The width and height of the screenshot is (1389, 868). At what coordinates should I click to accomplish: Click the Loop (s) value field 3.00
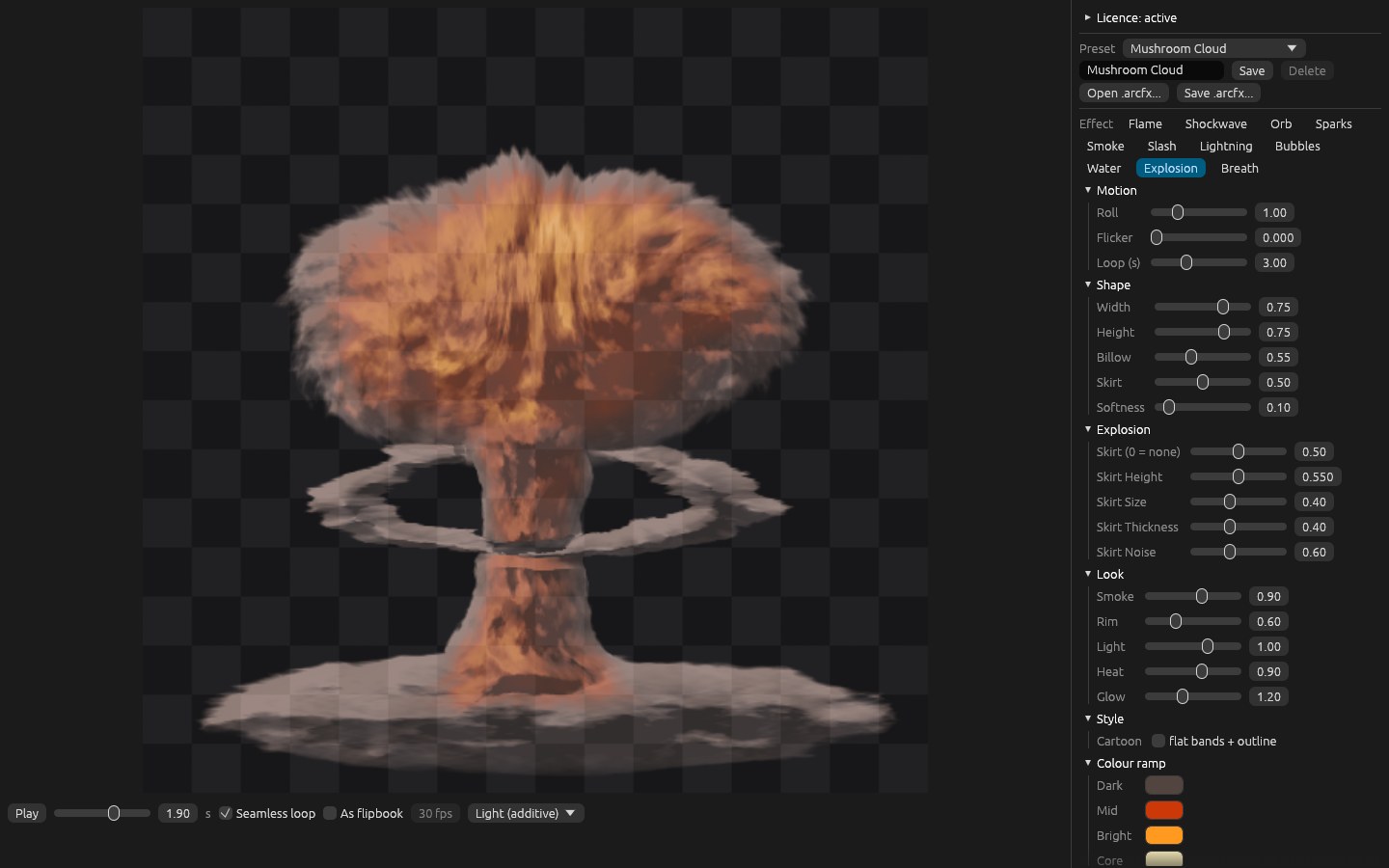tap(1274, 262)
